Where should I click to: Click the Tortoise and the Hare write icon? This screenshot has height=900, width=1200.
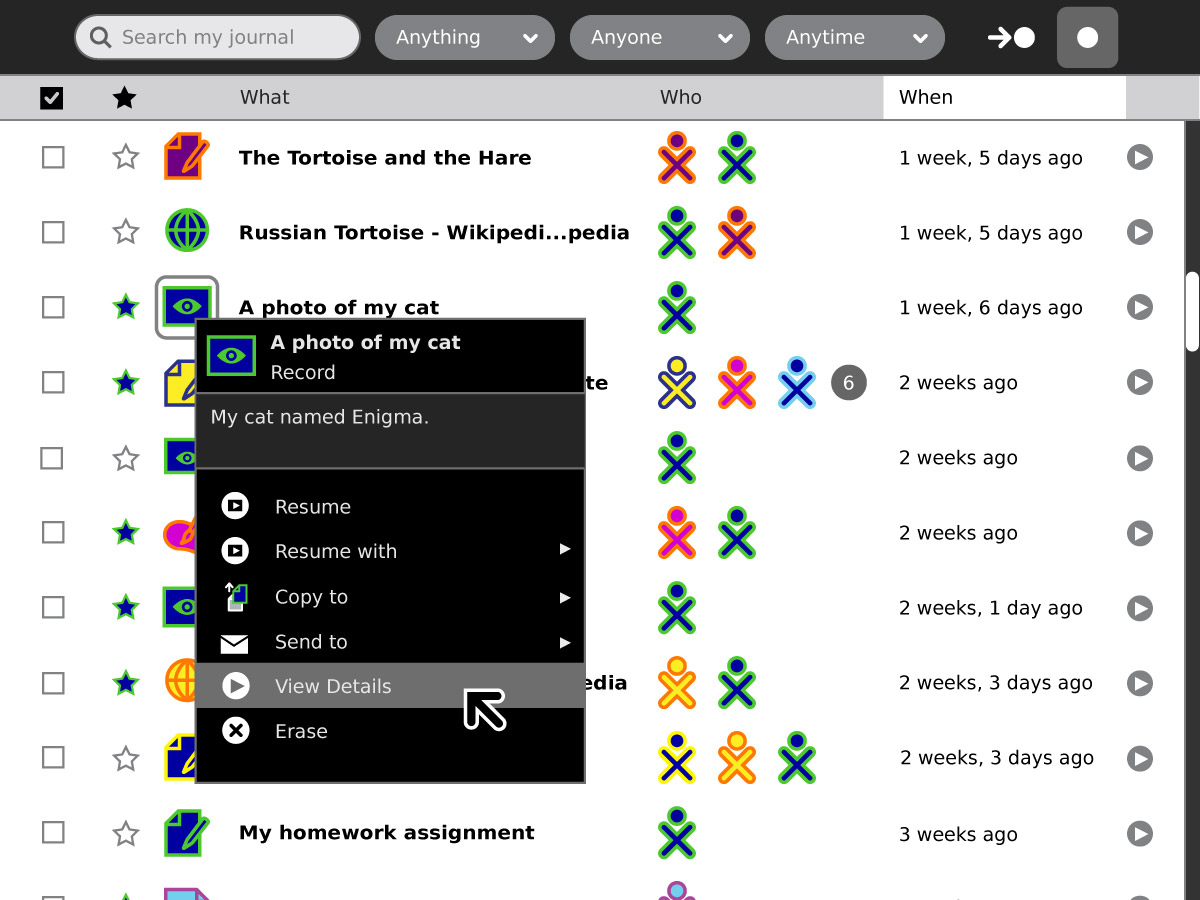point(187,157)
